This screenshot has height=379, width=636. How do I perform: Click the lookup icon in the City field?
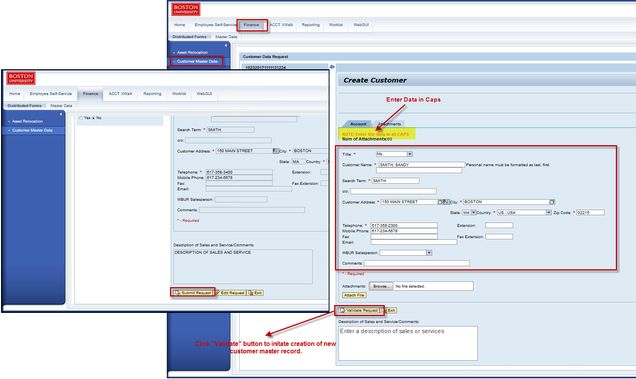point(552,202)
